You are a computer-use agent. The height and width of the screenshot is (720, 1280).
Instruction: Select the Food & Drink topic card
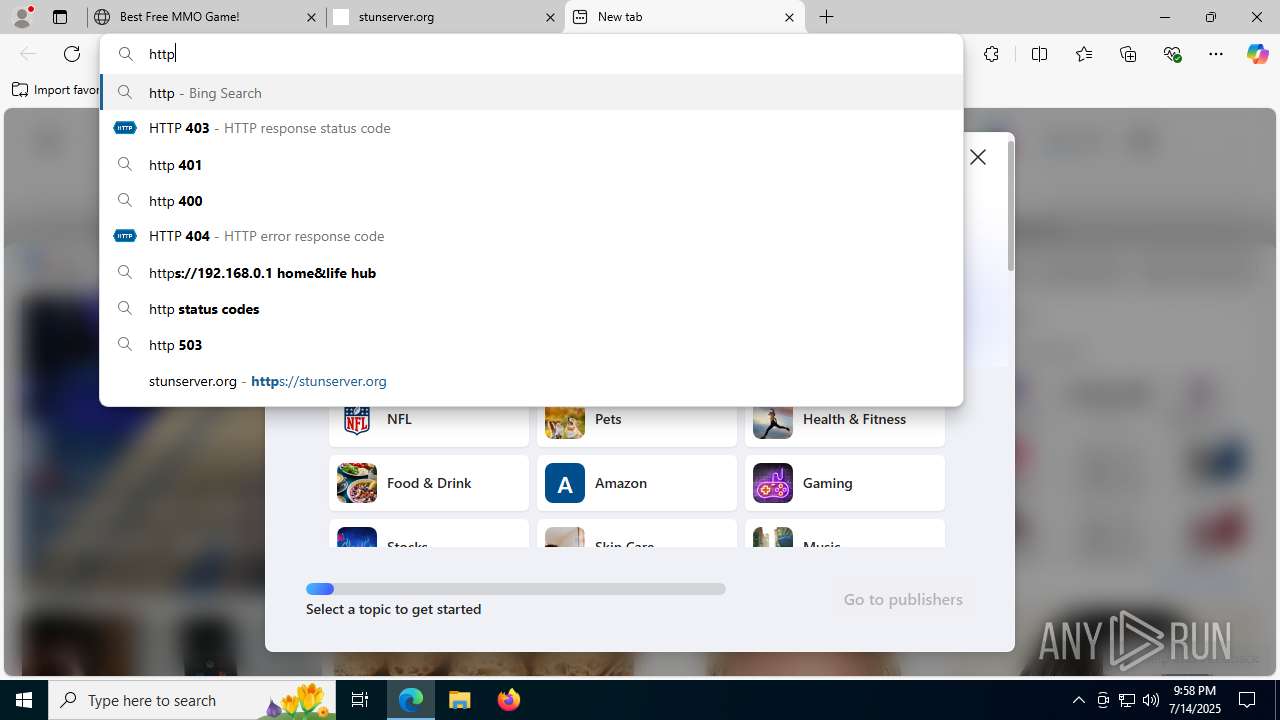[x=429, y=483]
